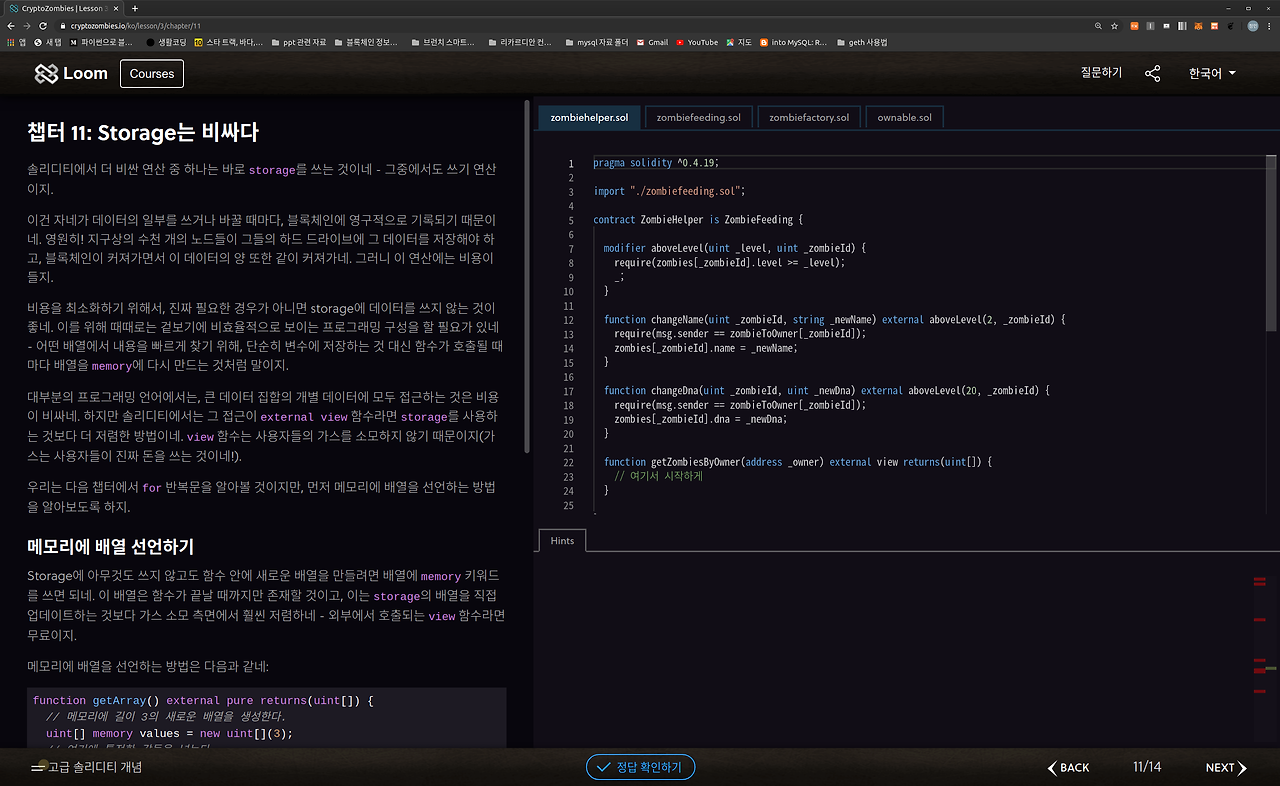Click the '챕터 11: Storage는 비싸다' heading

point(143,132)
